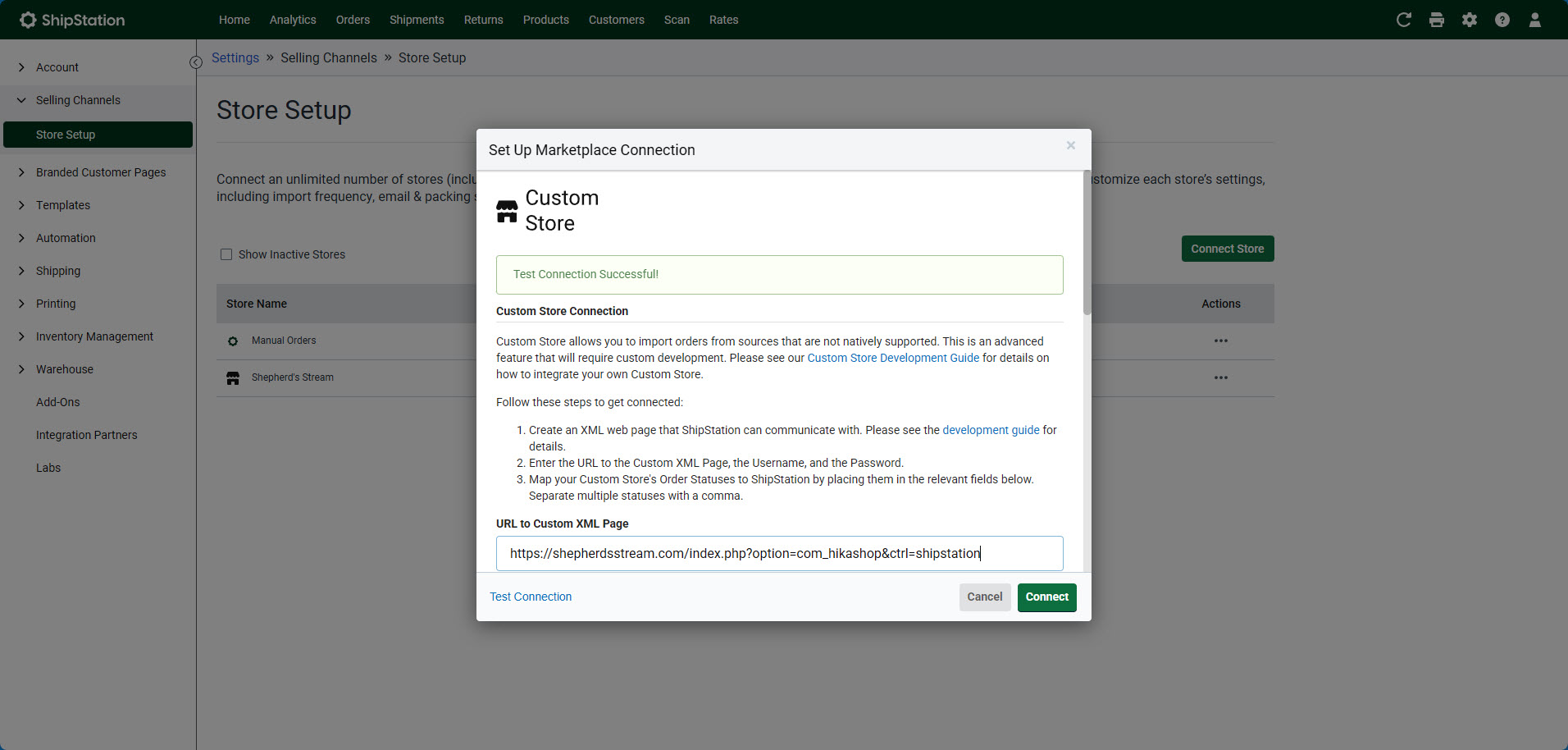Click the refresh icon in top bar
Screen dimensions: 1568x750
1403,20
